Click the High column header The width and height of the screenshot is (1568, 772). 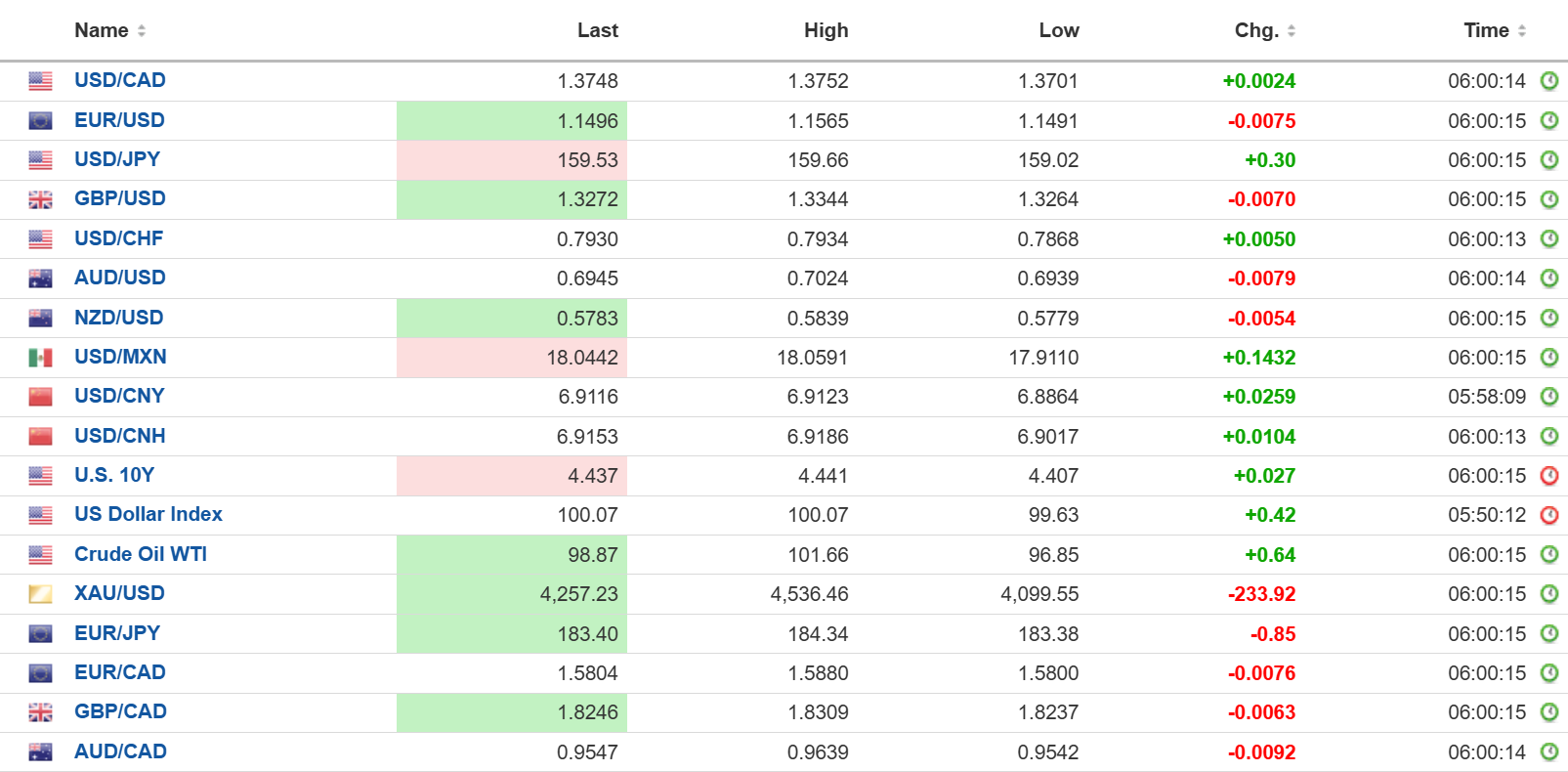(x=826, y=31)
